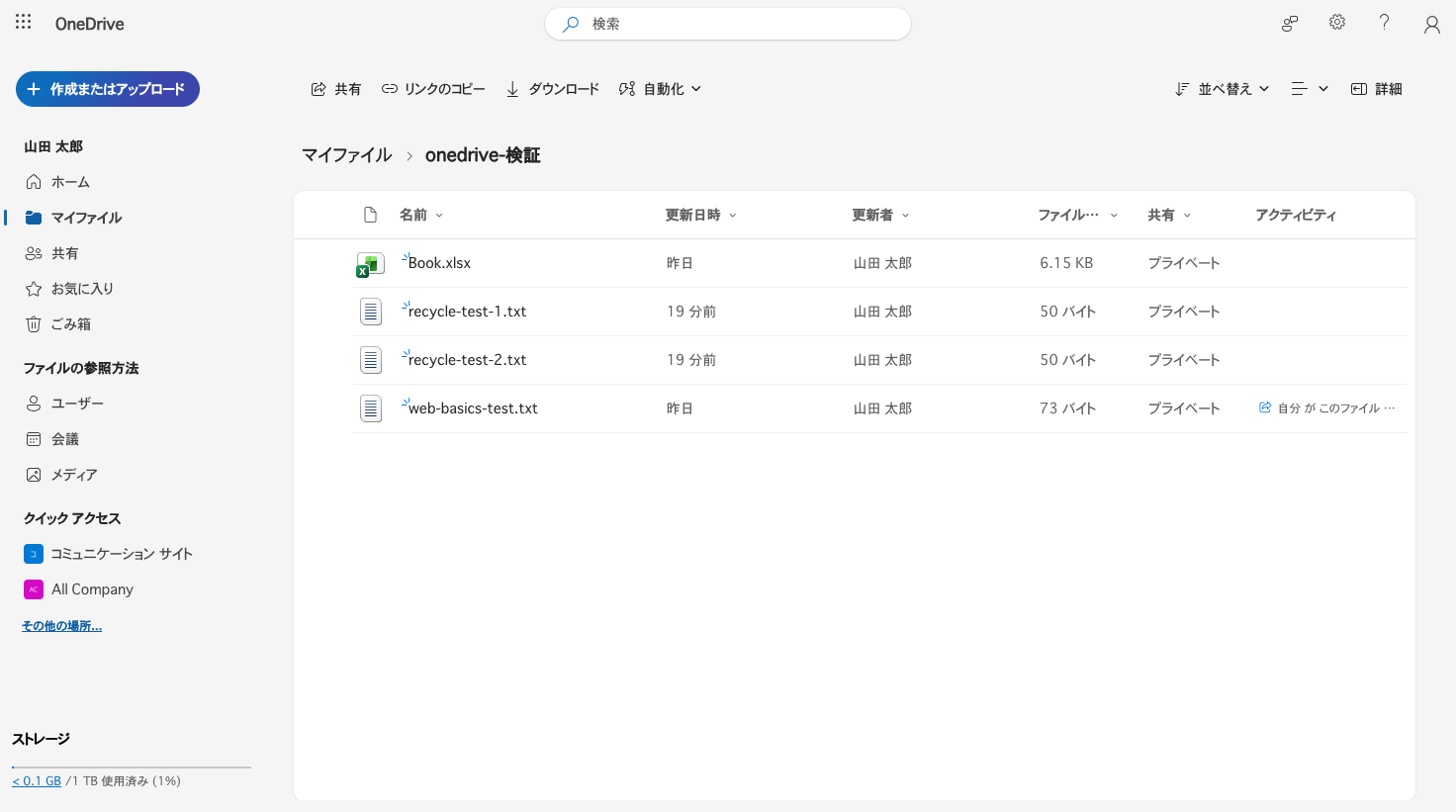
Task: Click the storage usage progress bar
Action: coord(132,767)
